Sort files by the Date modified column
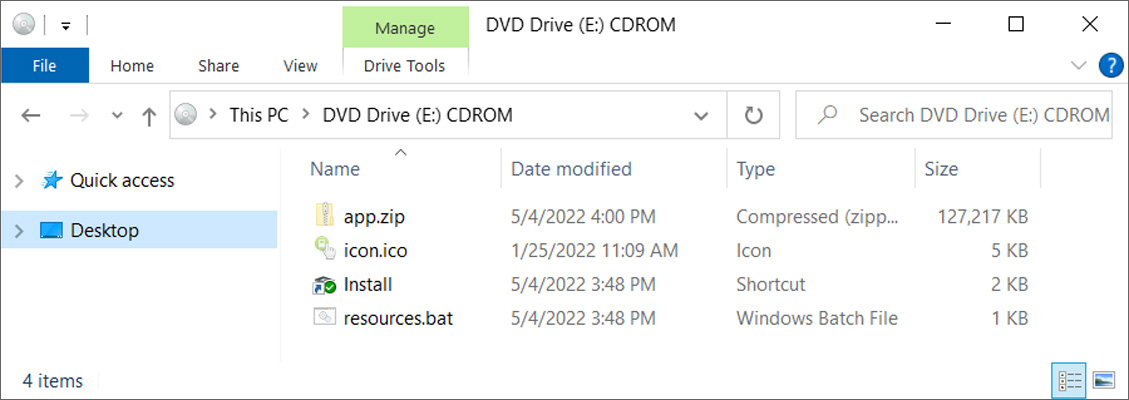The width and height of the screenshot is (1129, 400). pyautogui.click(x=571, y=169)
